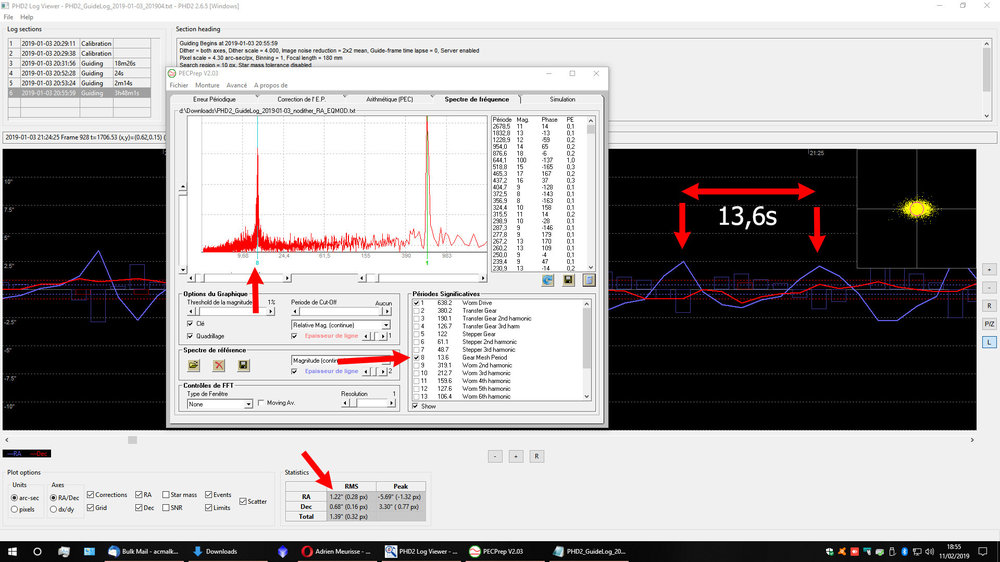The height and width of the screenshot is (562, 1000).
Task: Click the Bluetooth tray icon
Action: (904, 551)
